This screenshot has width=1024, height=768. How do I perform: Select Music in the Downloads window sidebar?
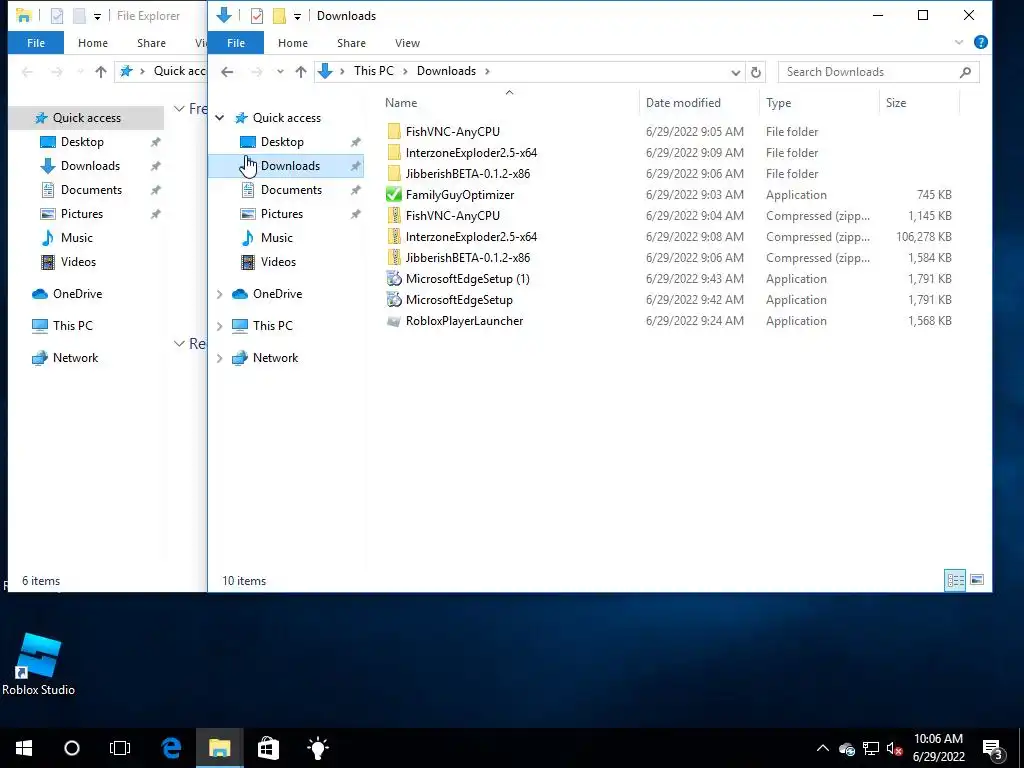[x=276, y=238]
